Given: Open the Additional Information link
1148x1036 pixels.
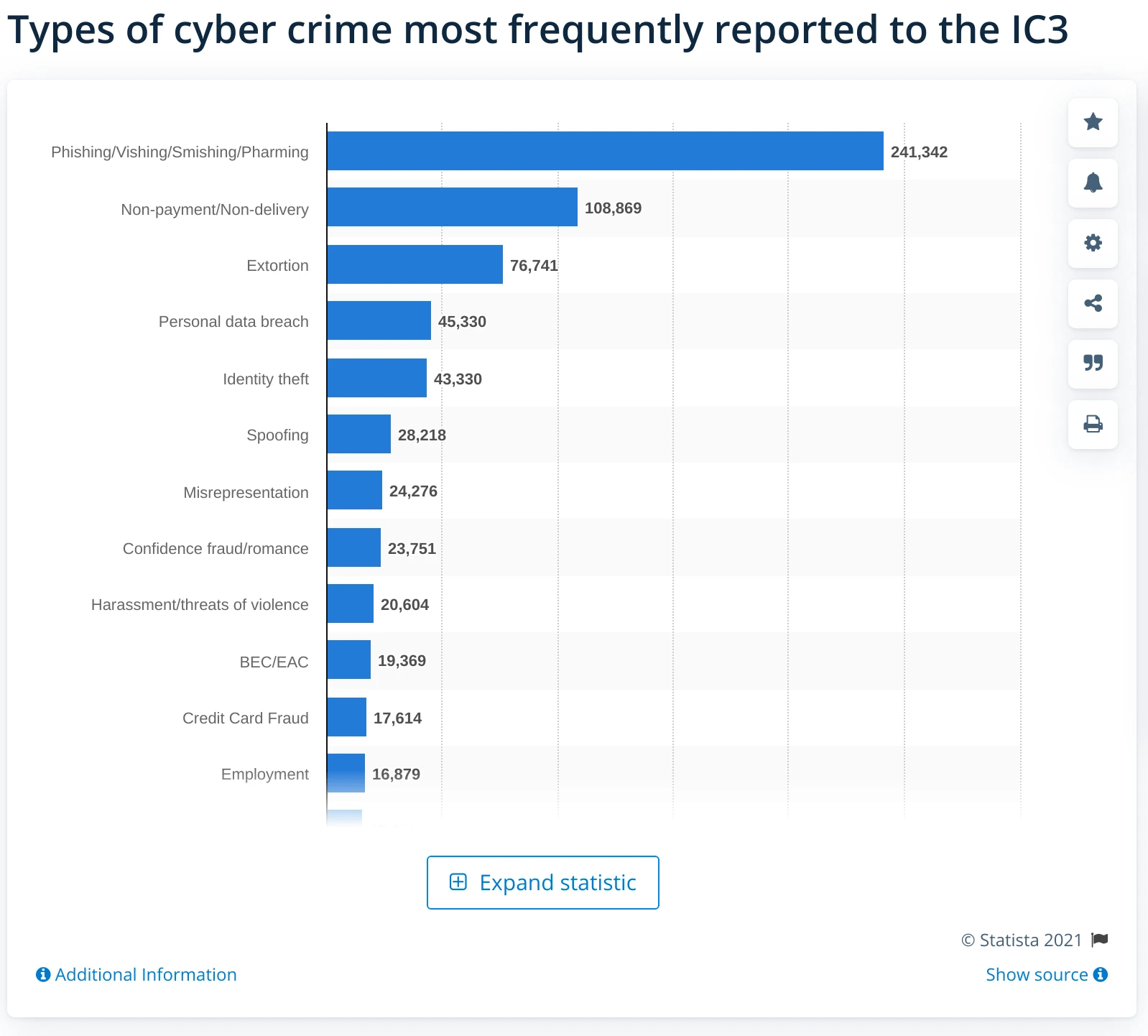Looking at the screenshot, I should click(x=145, y=975).
